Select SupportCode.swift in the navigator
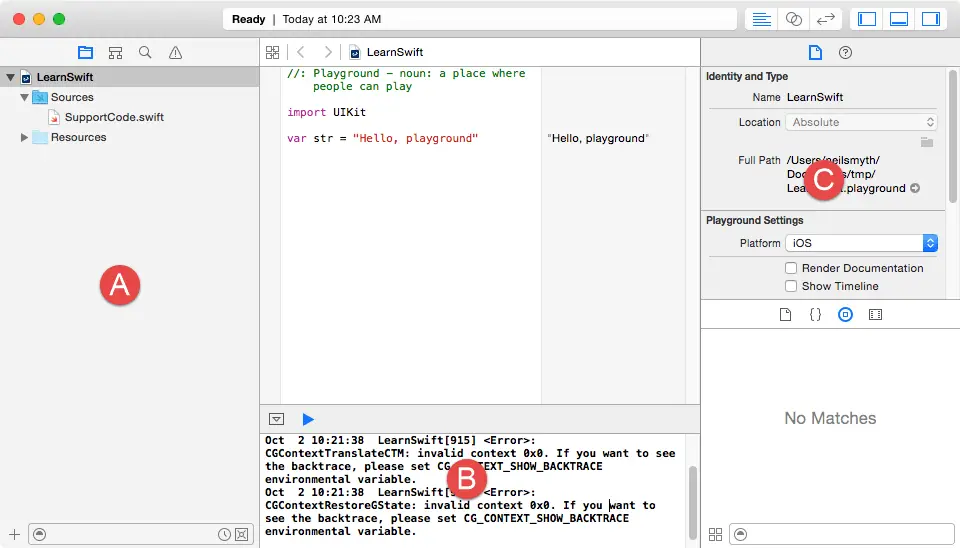 (113, 117)
